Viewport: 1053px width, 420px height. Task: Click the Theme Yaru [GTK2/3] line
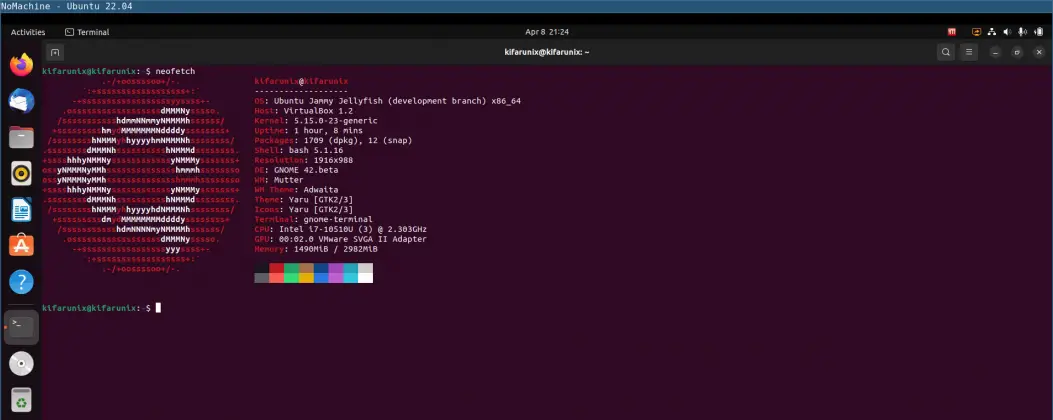pyautogui.click(x=304, y=200)
